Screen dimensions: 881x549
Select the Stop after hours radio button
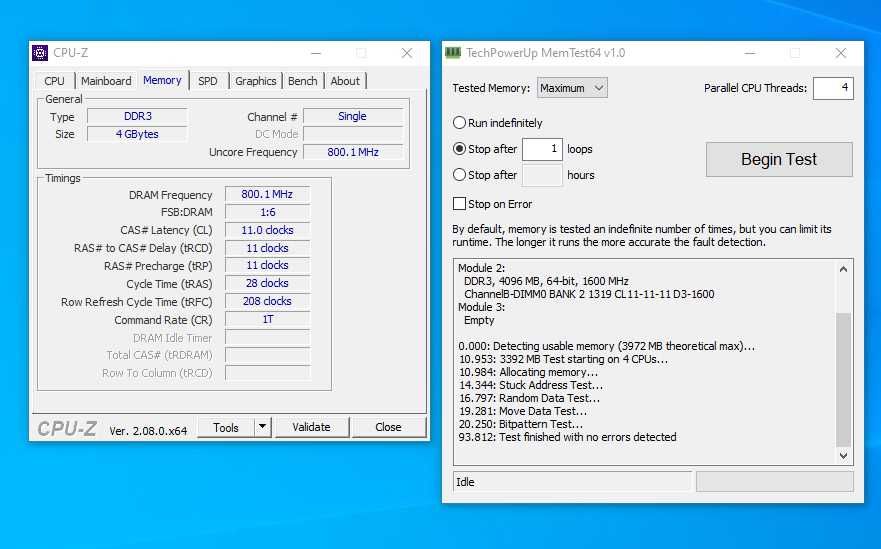pyautogui.click(x=460, y=175)
